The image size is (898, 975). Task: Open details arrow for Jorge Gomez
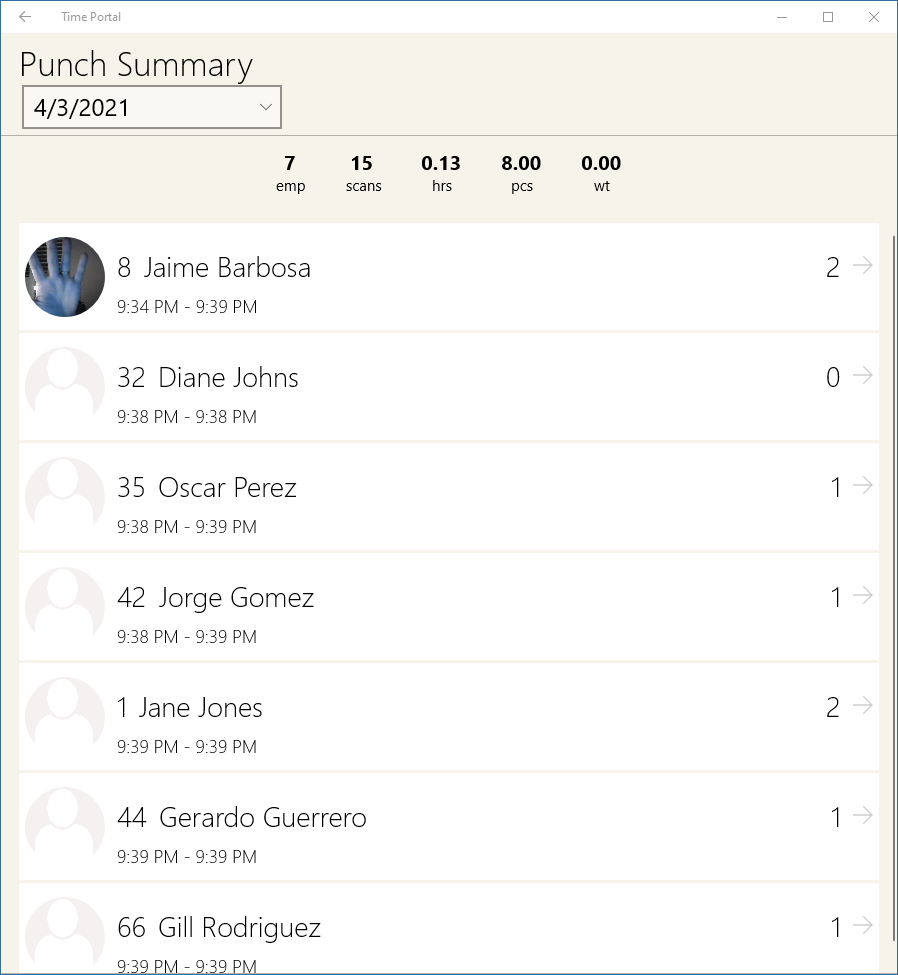(863, 596)
